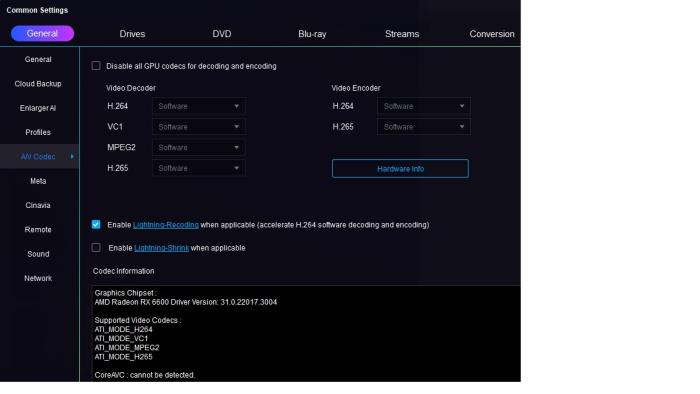Click the ATI_MODE_H264 codec line
This screenshot has height=394, width=700.
(124, 329)
